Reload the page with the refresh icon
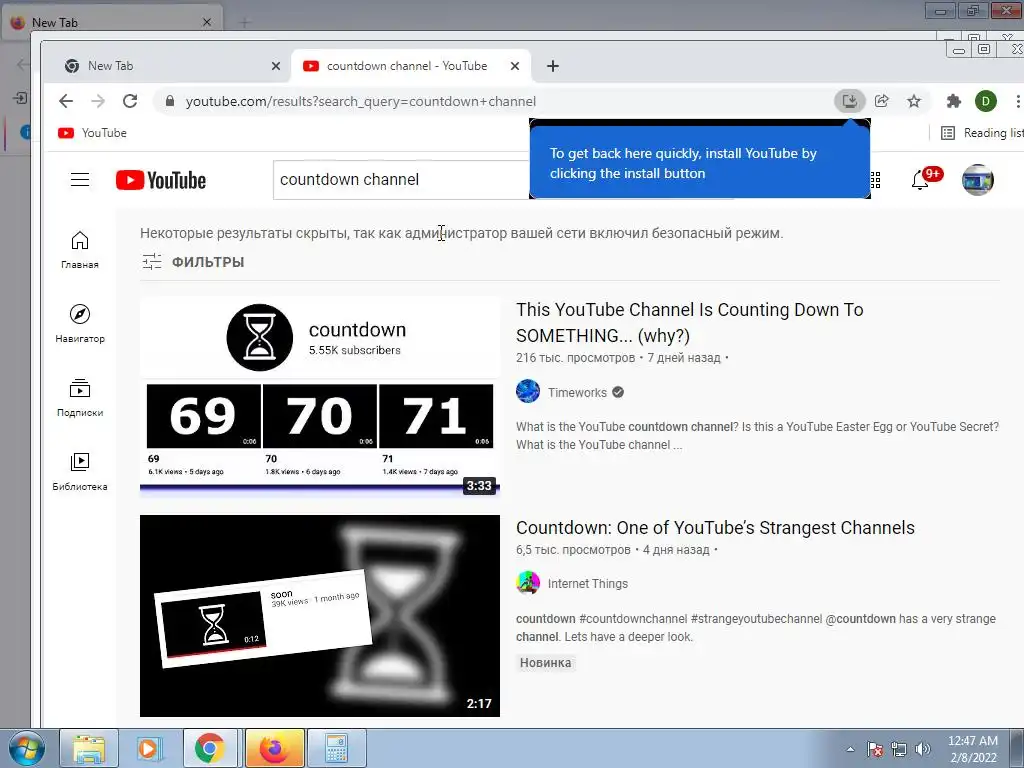The width and height of the screenshot is (1024, 768). point(130,101)
